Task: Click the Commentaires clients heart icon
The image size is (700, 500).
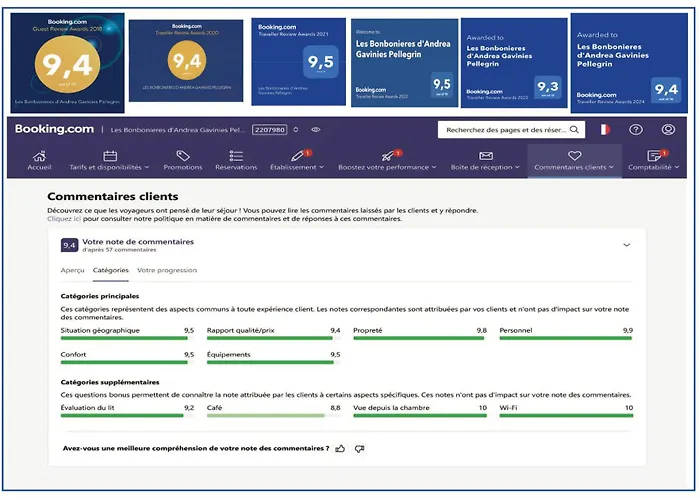Action: tap(575, 155)
